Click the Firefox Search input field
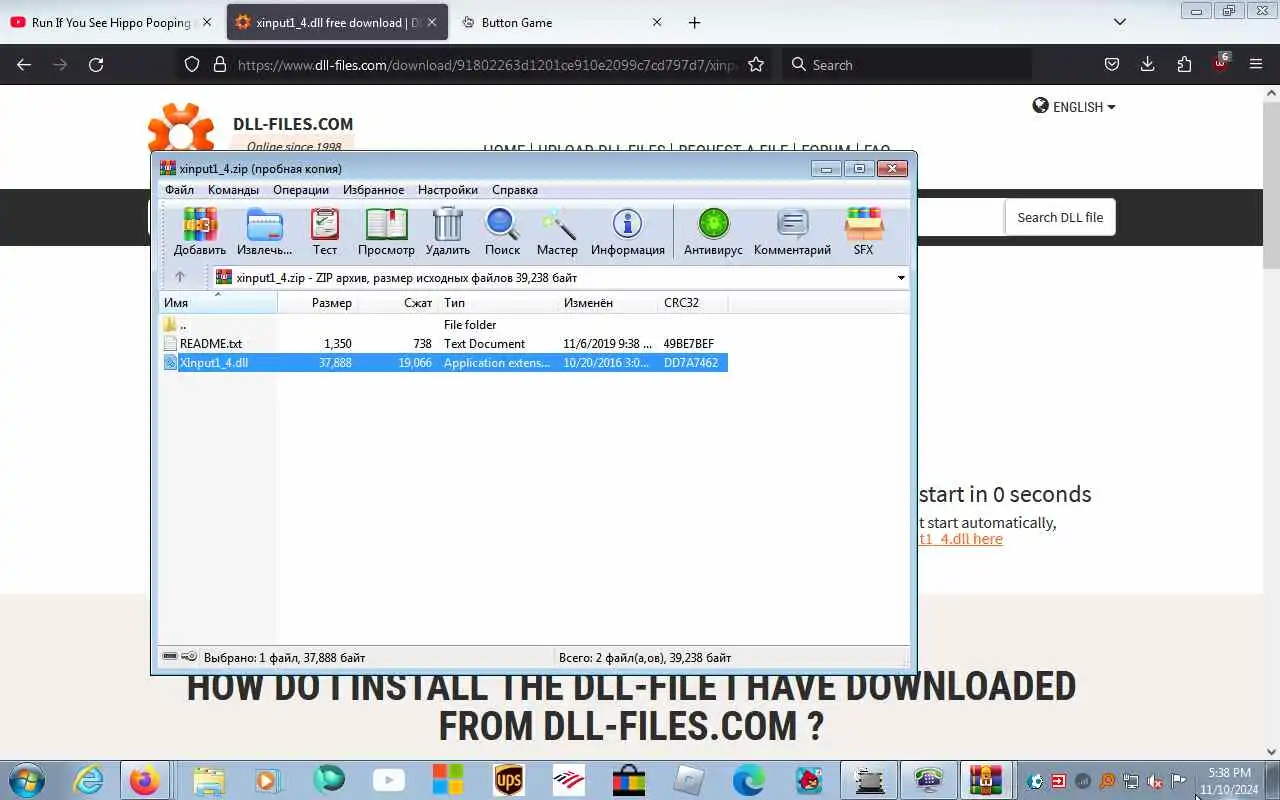The height and width of the screenshot is (800, 1280). click(x=906, y=64)
